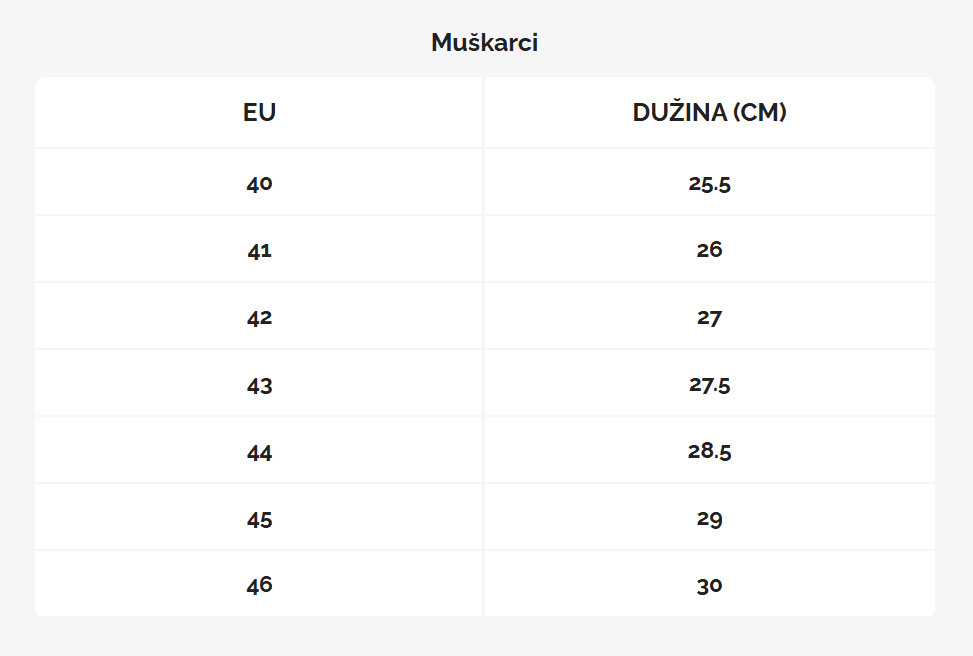Image resolution: width=973 pixels, height=656 pixels.
Task: Click the Muškarci table heading
Action: point(485,43)
